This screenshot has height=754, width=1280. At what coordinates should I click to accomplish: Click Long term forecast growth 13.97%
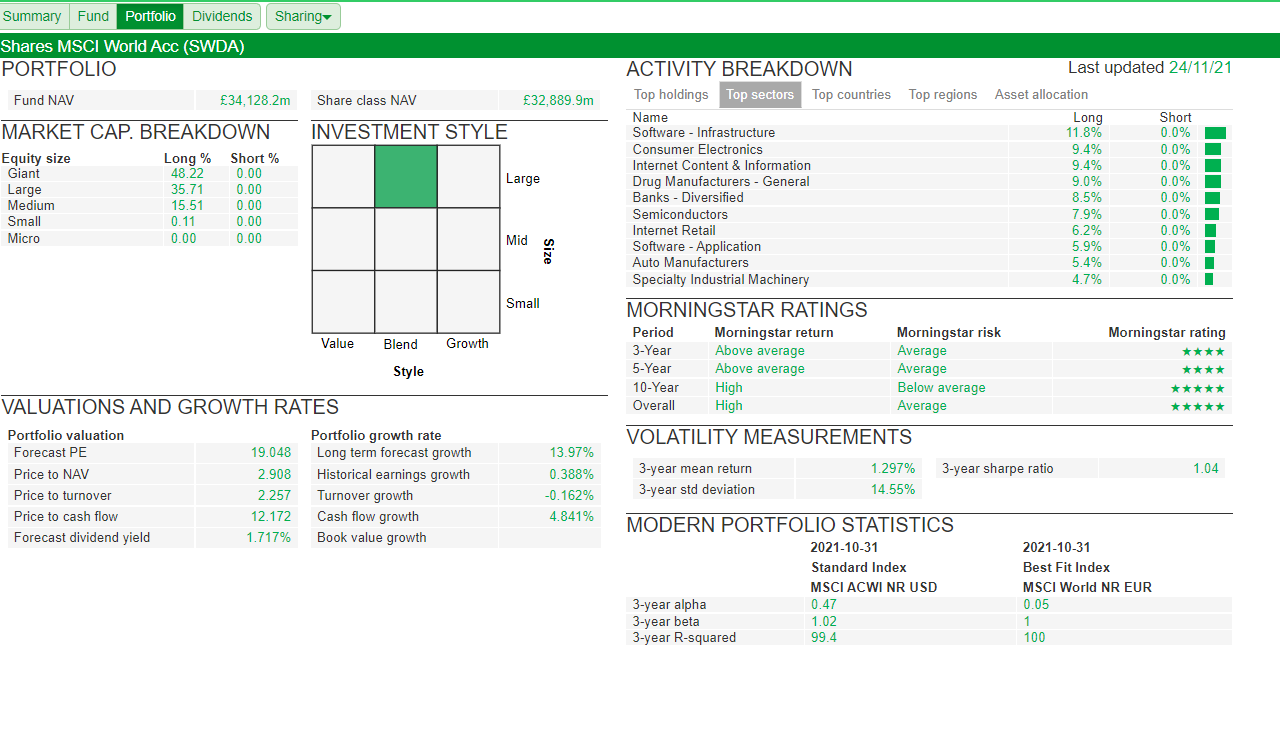[572, 453]
